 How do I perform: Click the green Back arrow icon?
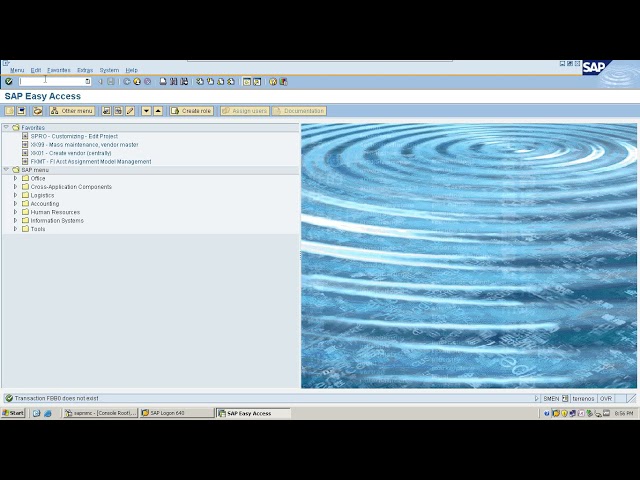127,82
